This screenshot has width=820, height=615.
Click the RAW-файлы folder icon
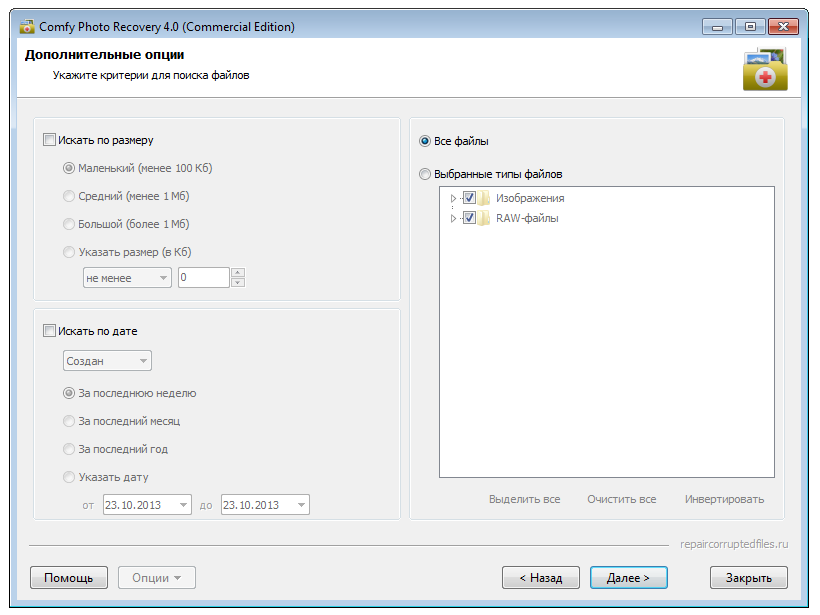pyautogui.click(x=484, y=218)
